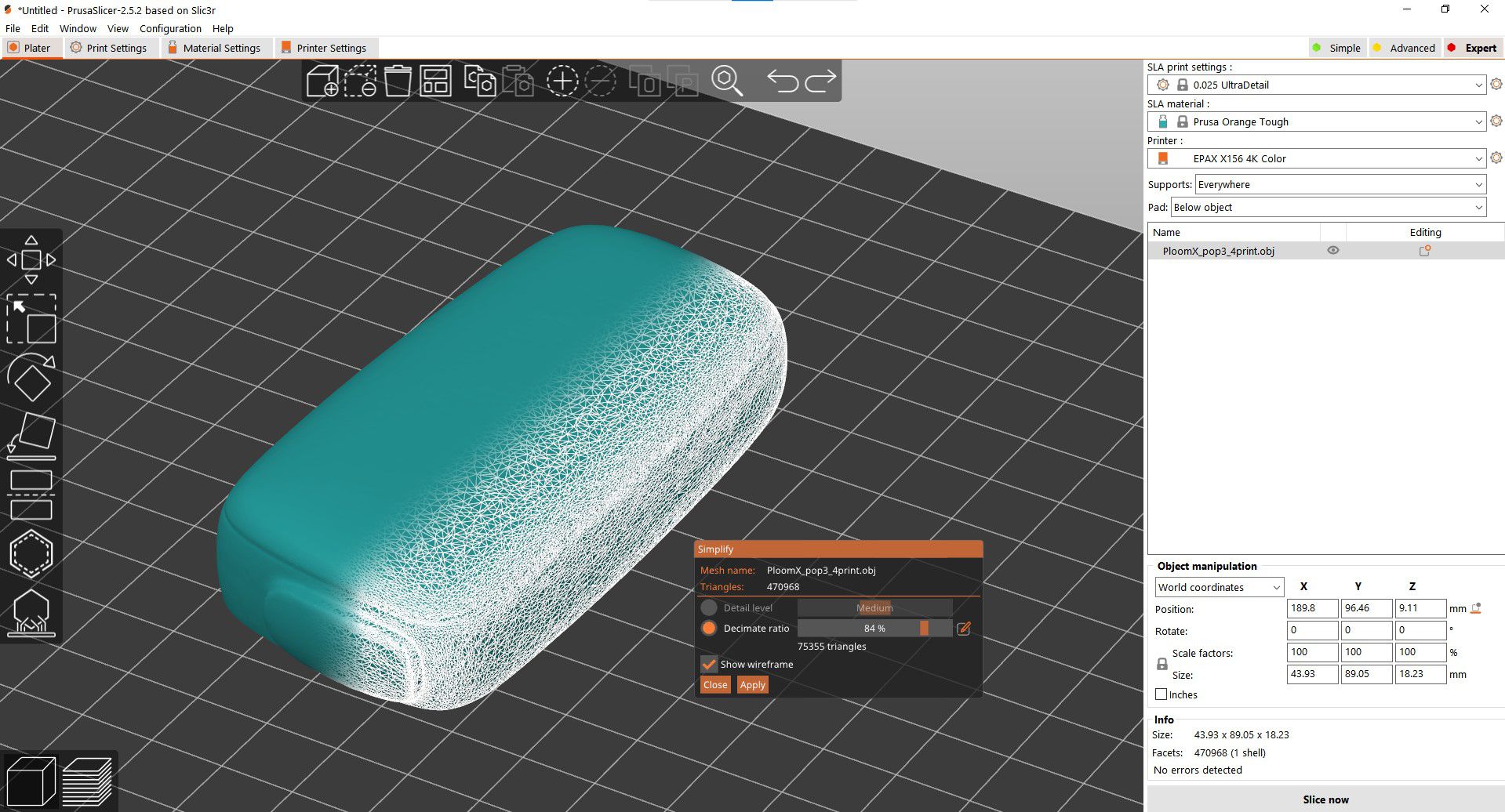The height and width of the screenshot is (812, 1505).
Task: Select the Detail level radio button
Action: click(x=709, y=607)
